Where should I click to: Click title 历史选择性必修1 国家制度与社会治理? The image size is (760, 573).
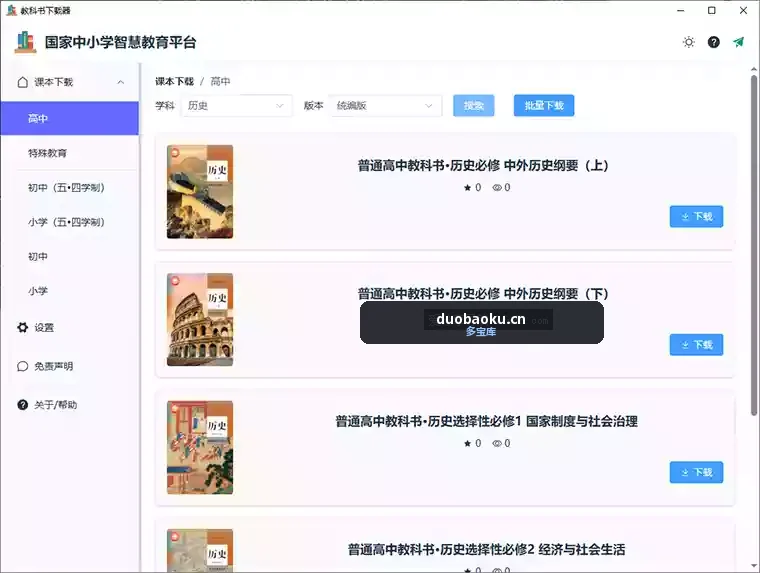(x=486, y=422)
